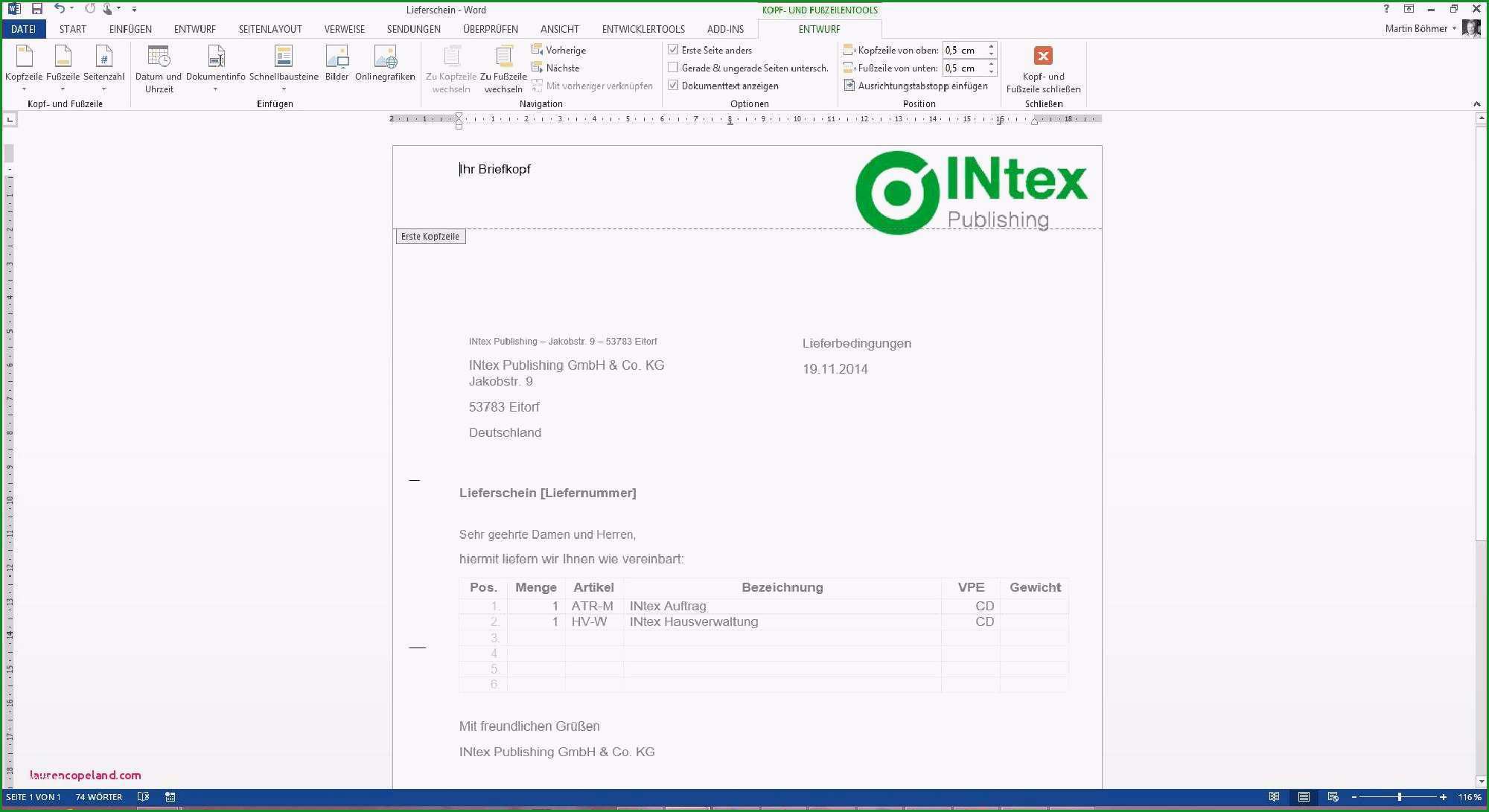Click the ribbon display options icon
The image size is (1489, 812).
(1409, 9)
